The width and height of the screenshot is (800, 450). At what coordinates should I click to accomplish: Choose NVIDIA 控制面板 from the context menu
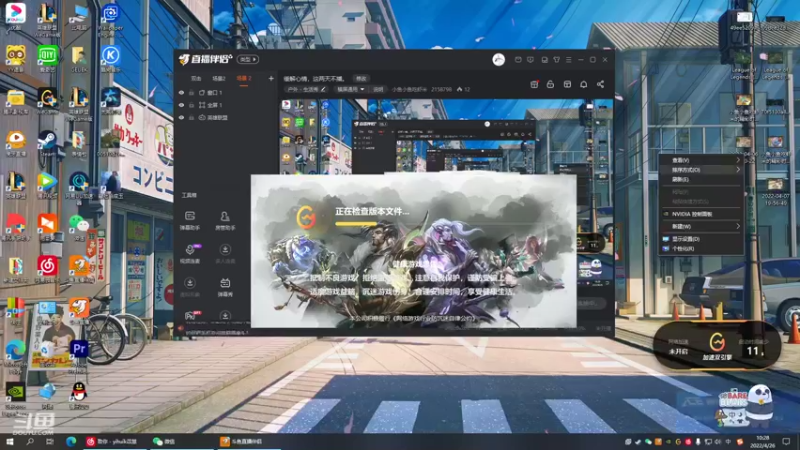point(702,214)
